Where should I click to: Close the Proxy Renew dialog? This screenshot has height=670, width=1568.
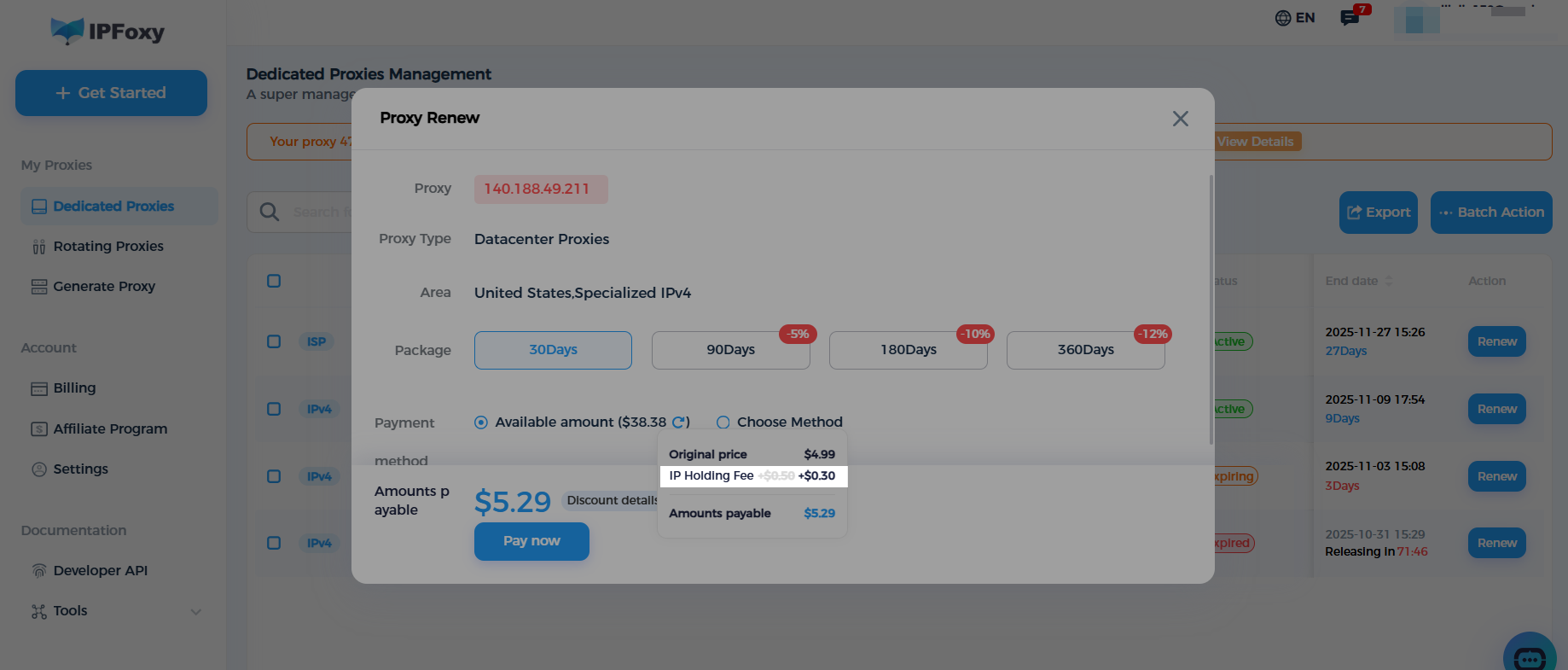(x=1180, y=119)
